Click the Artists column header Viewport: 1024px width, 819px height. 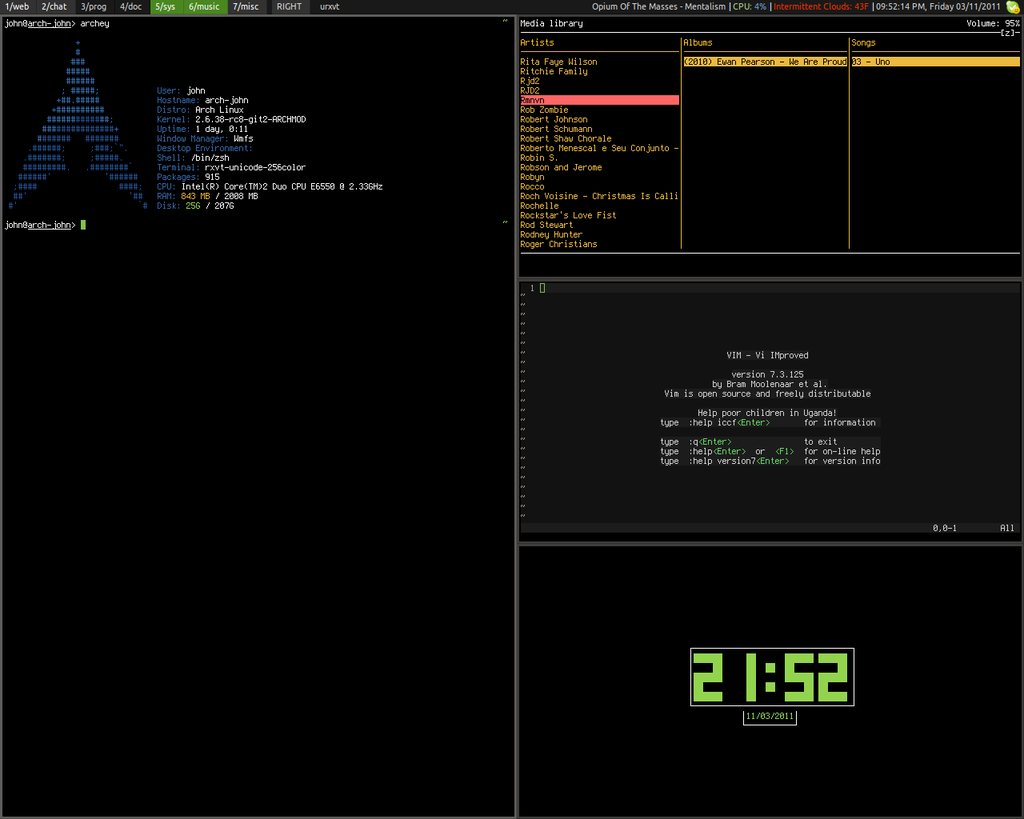tap(537, 42)
